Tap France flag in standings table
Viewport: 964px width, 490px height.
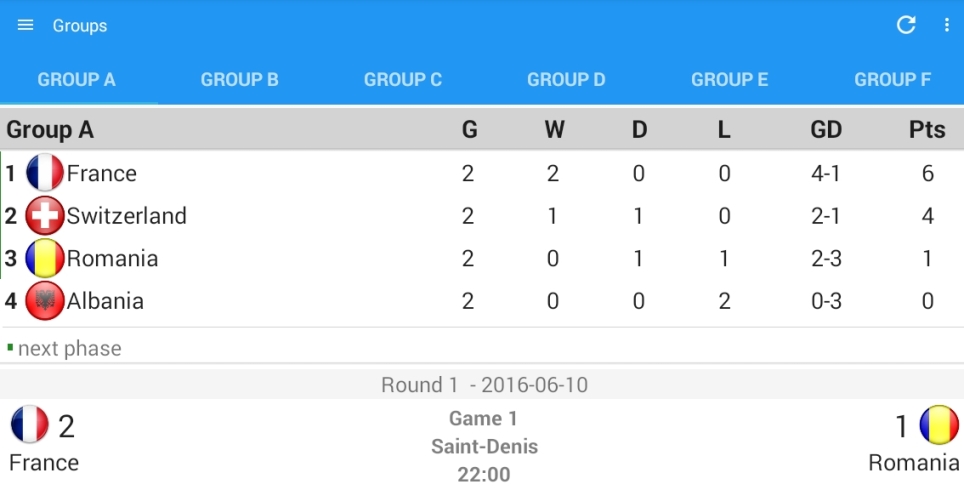45,173
